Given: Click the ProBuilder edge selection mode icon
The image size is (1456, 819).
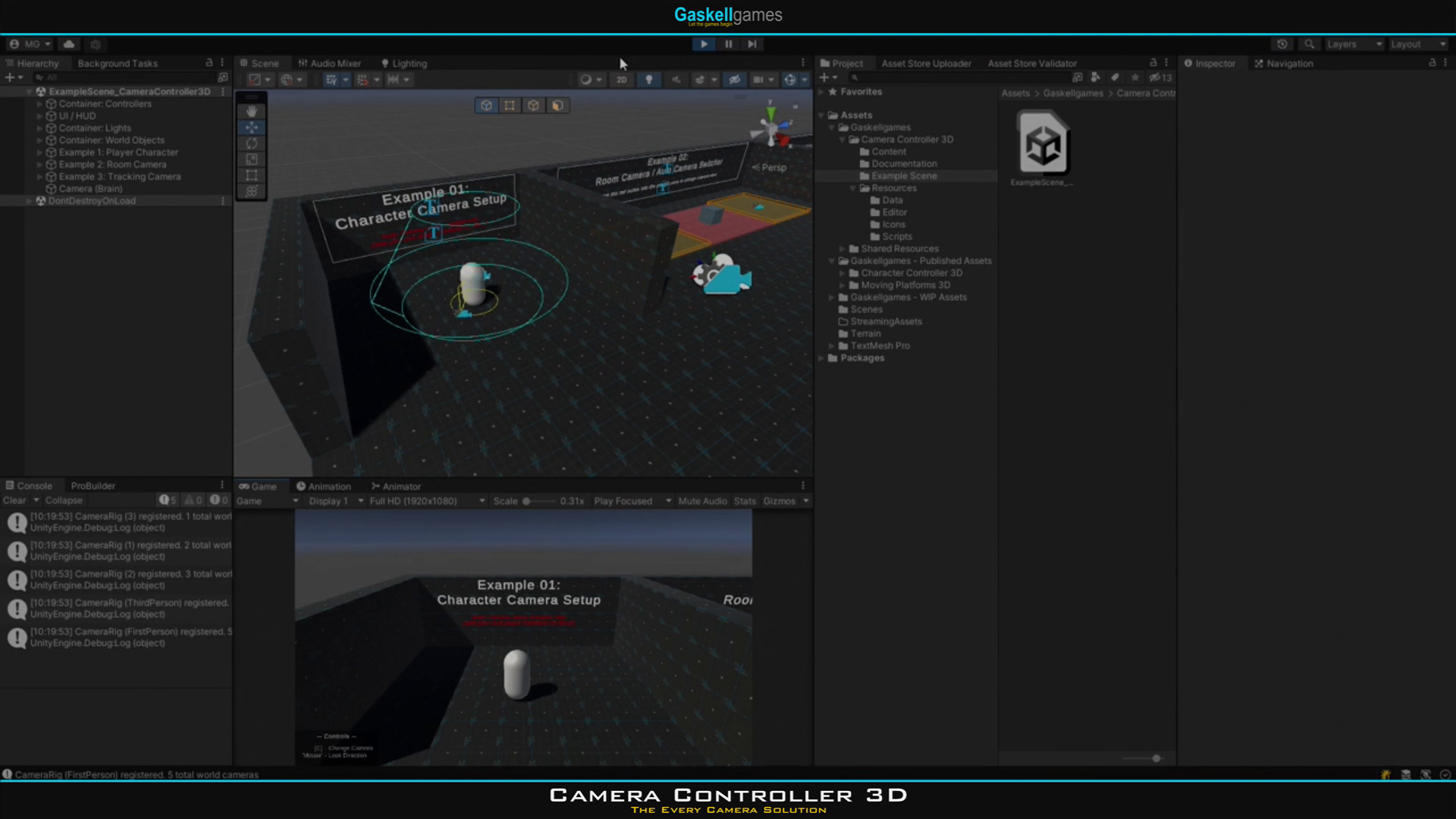Looking at the screenshot, I should click(533, 105).
